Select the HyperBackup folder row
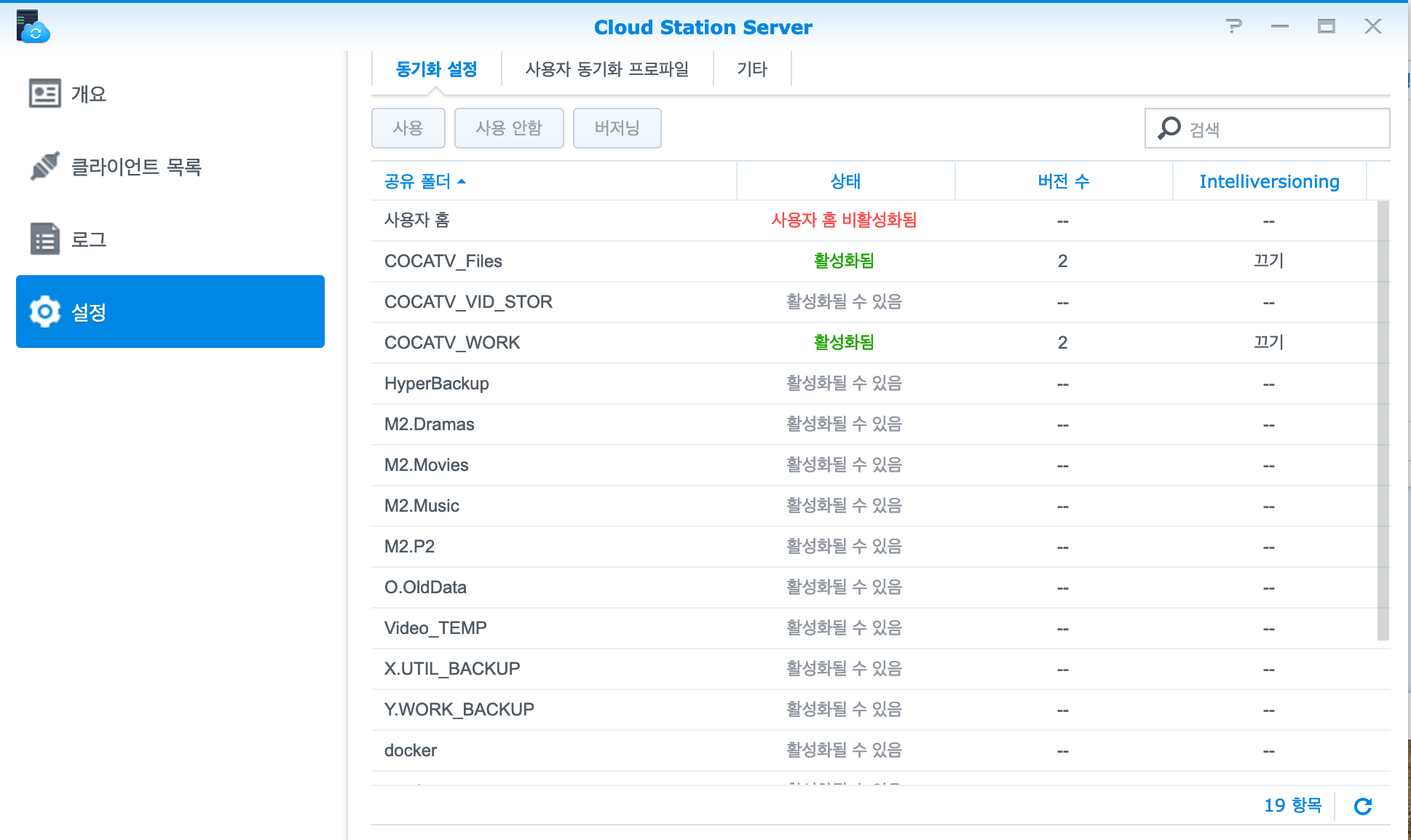The height and width of the screenshot is (840, 1411). [x=436, y=384]
